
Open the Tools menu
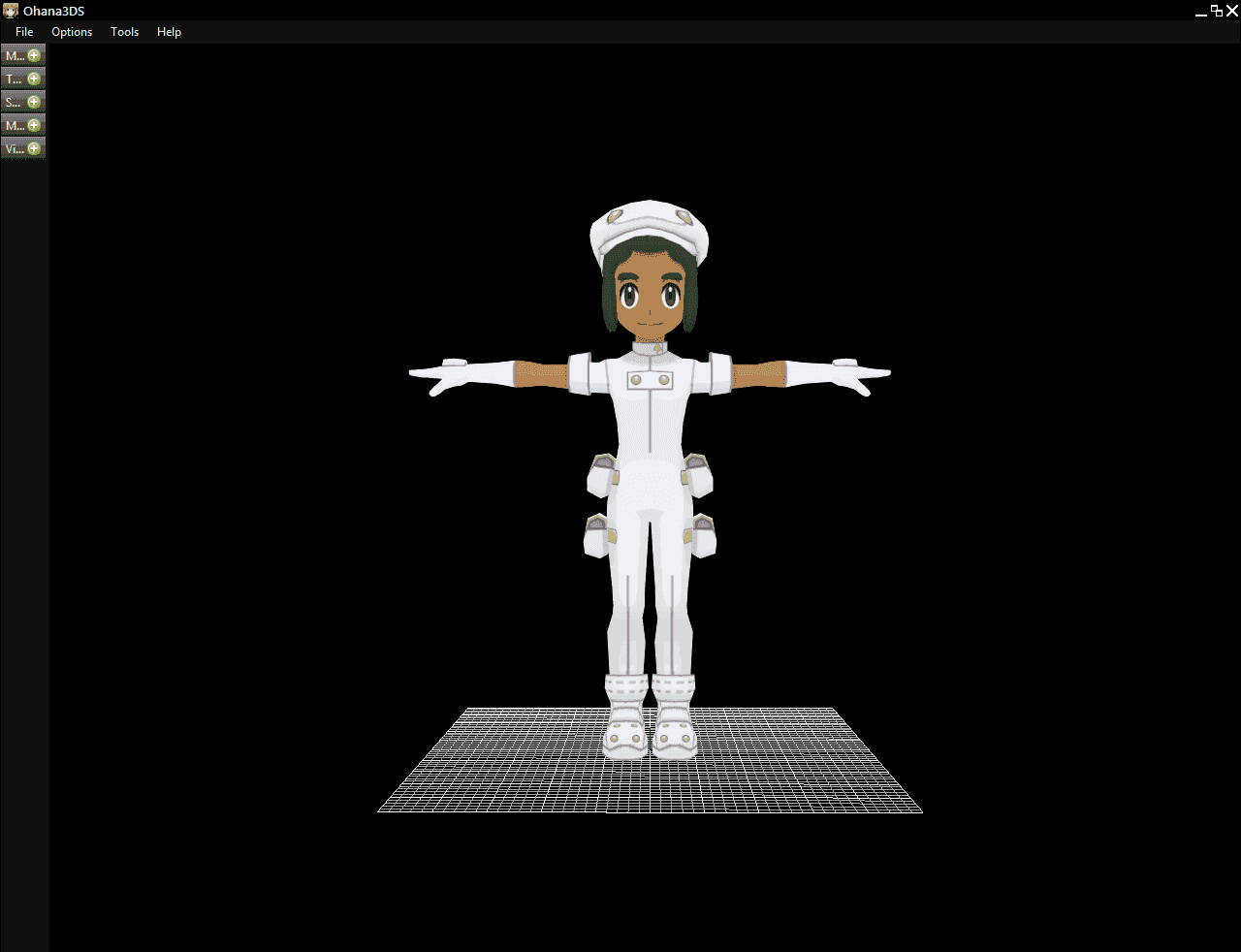point(124,32)
